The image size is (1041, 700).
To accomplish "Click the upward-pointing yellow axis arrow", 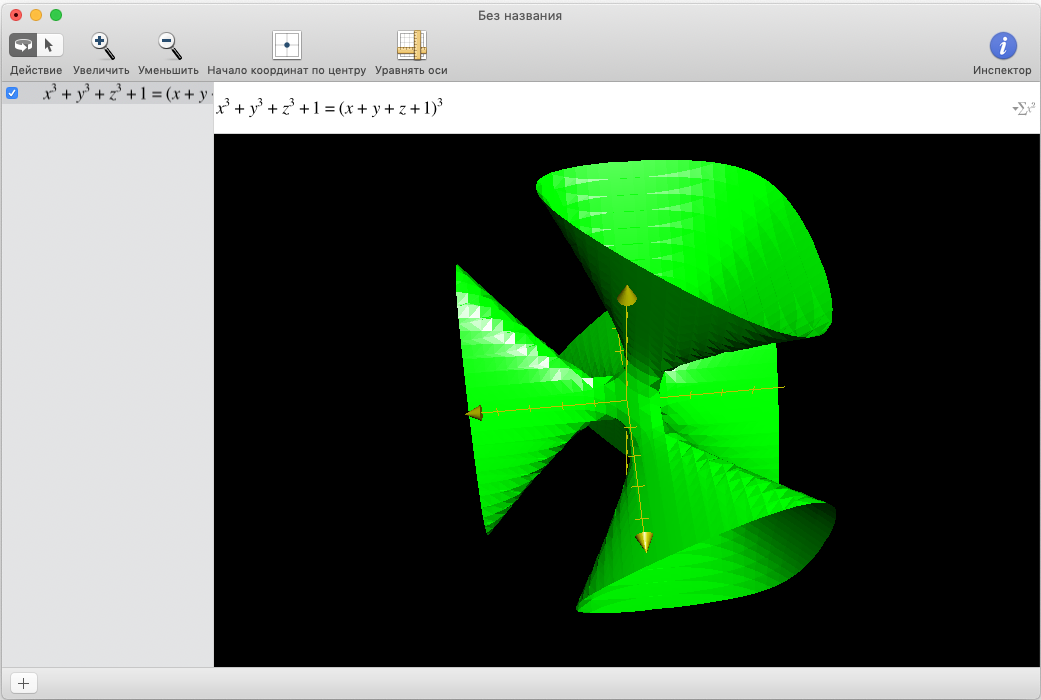I will 627,295.
